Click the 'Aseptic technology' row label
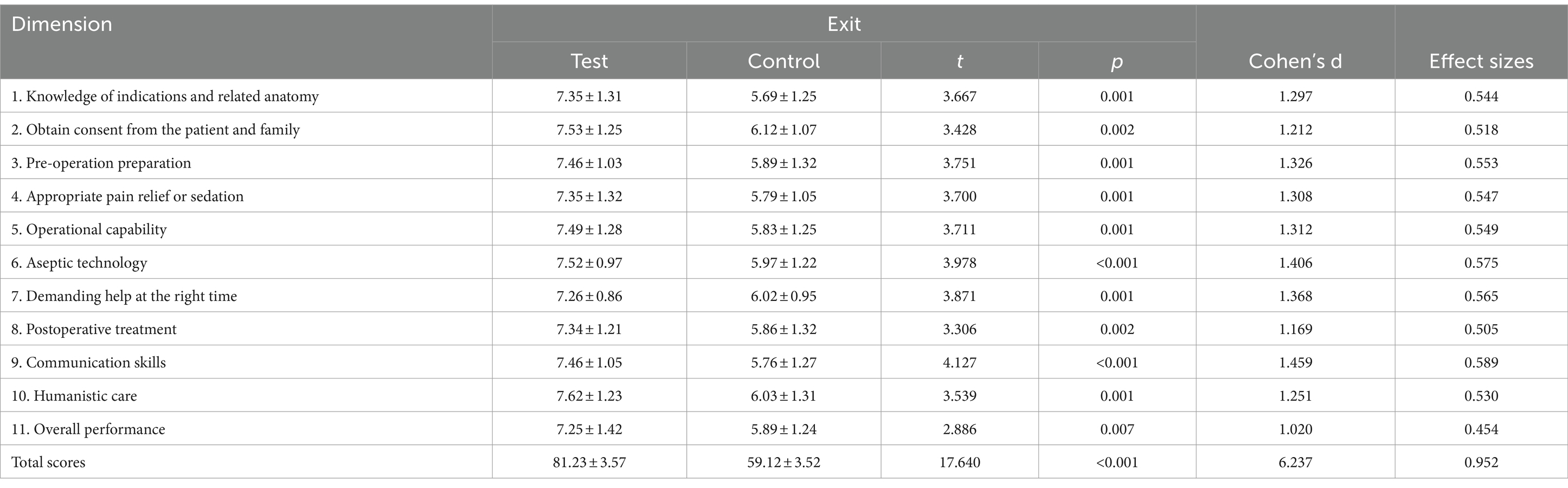 (x=79, y=263)
